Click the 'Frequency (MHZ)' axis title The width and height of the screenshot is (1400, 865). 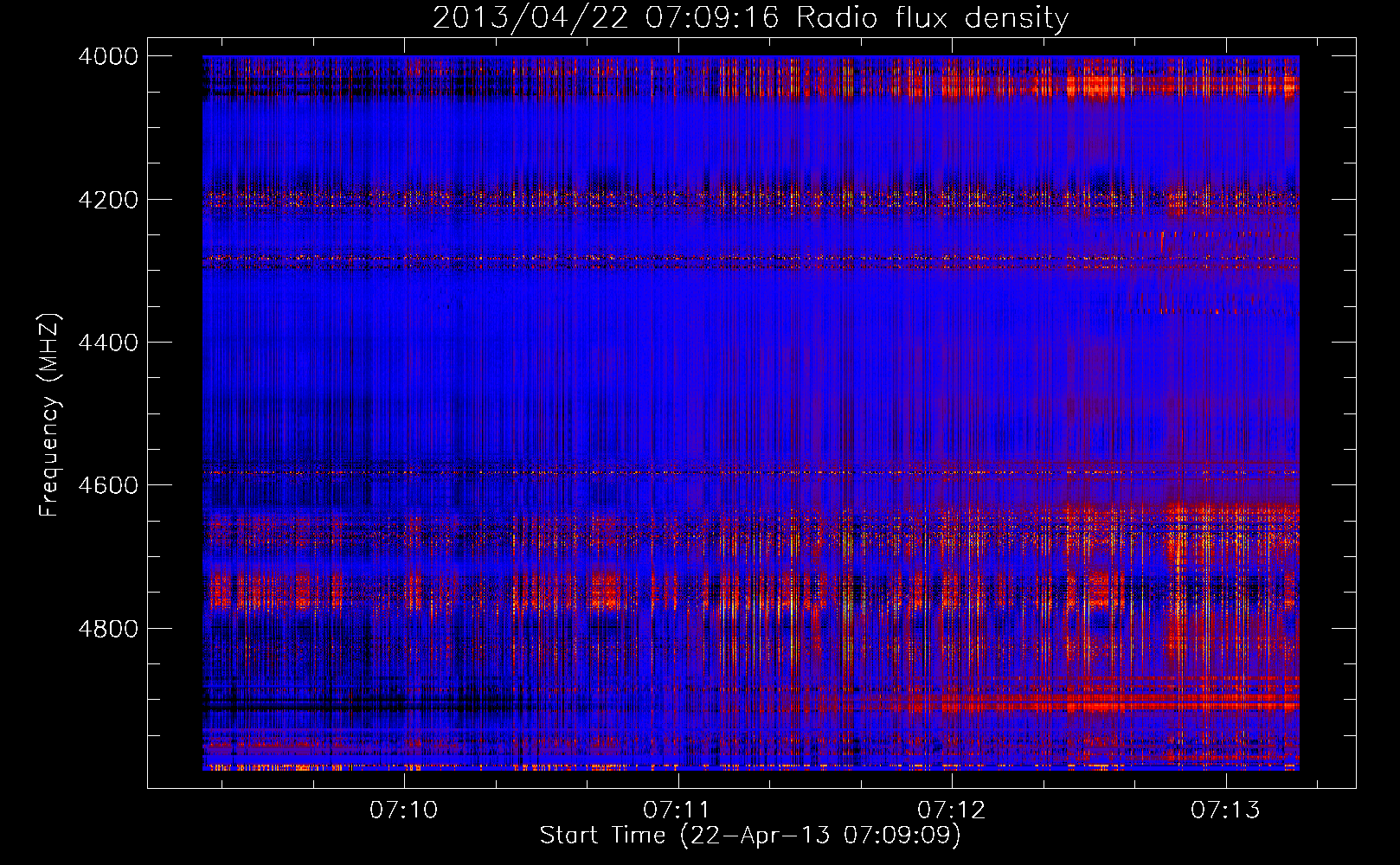(49, 415)
